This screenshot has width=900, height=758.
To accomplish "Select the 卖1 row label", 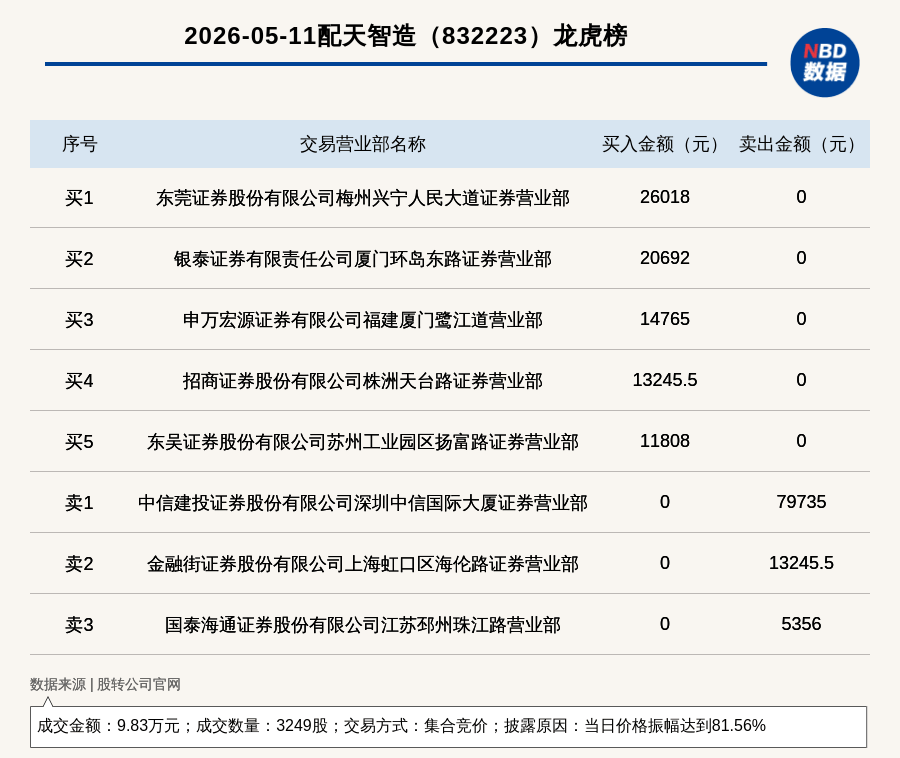I will point(79,503).
